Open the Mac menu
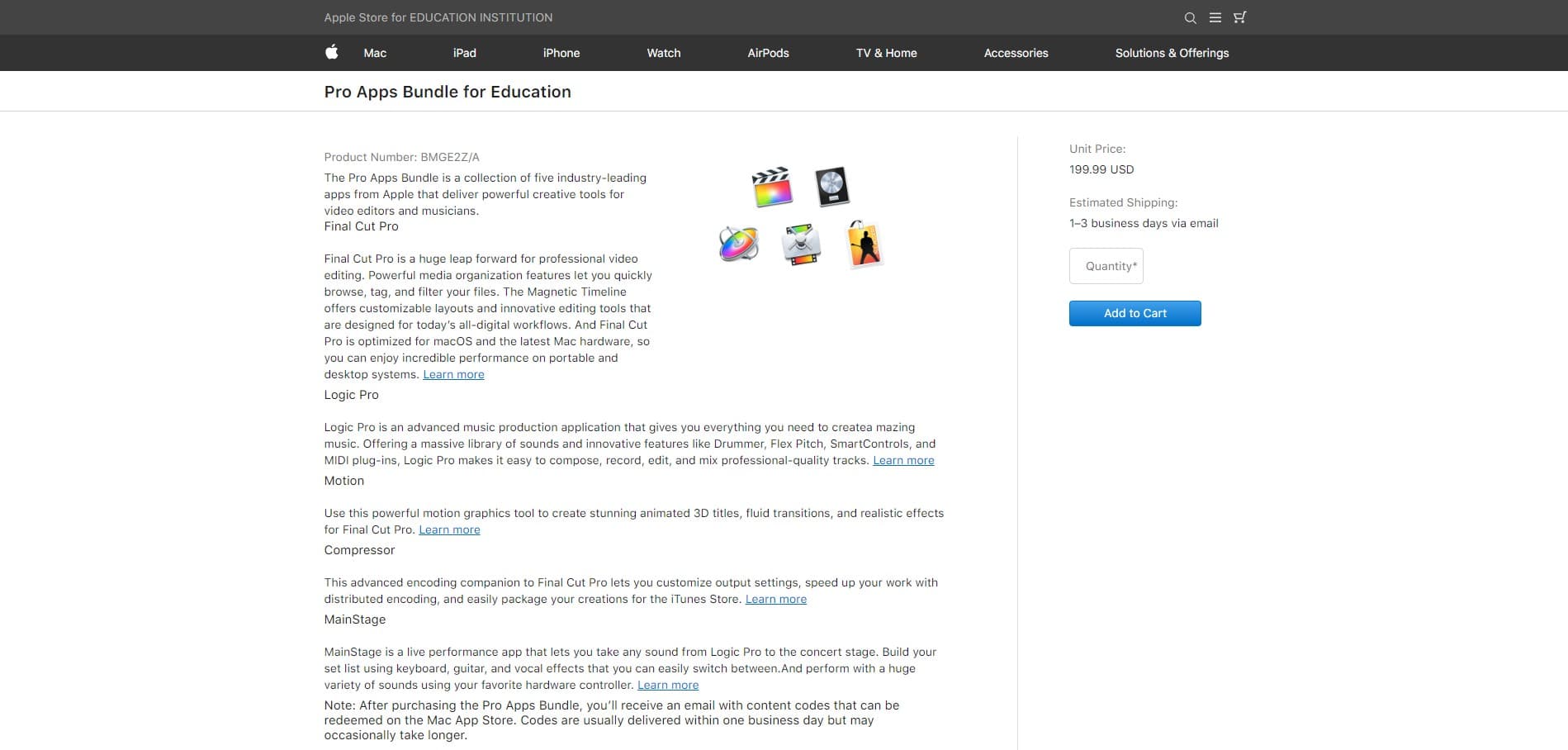Viewport: 1568px width, 750px height. pos(375,53)
